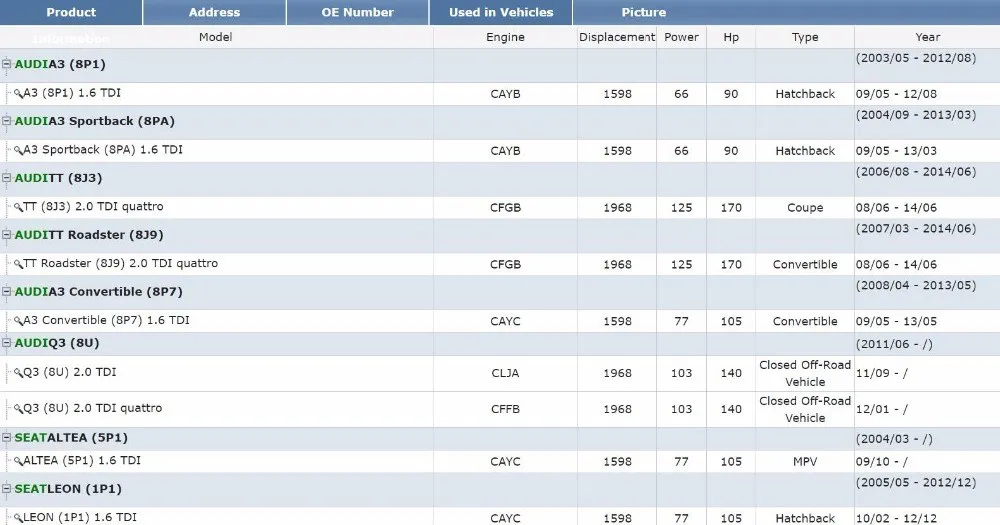Screen dimensions: 1000x525
Task: Open the Q3 (8U) 2.0 TDI entry
Action: (x=70, y=372)
